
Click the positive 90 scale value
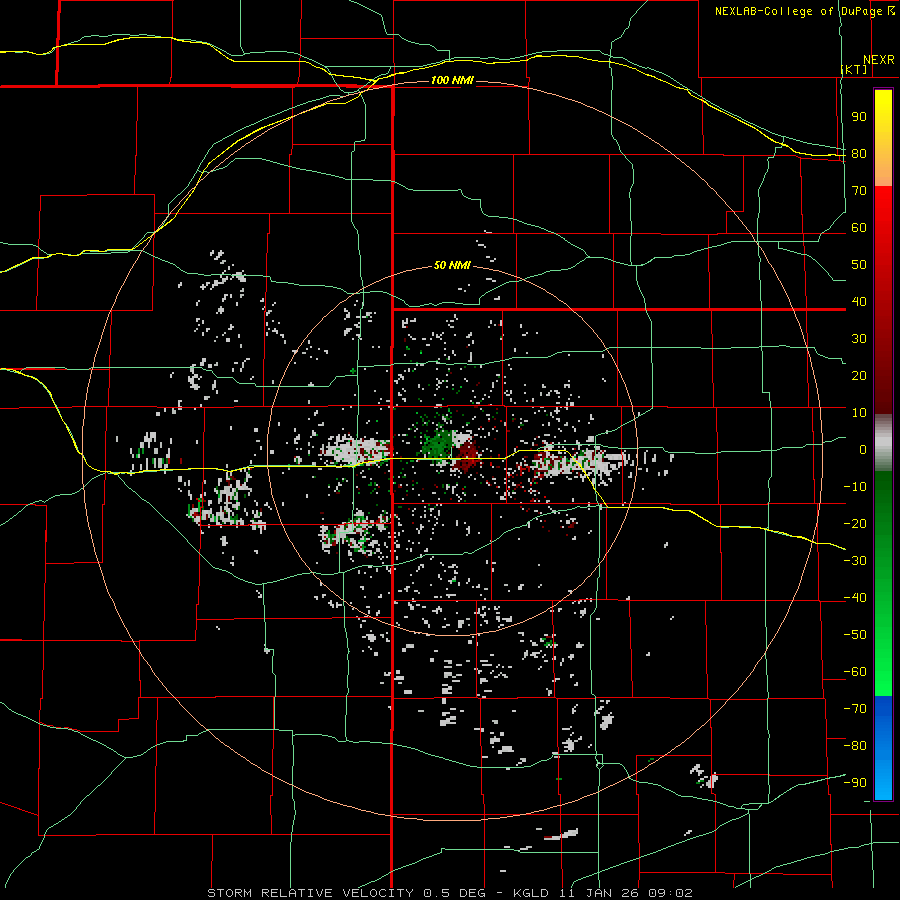click(859, 117)
